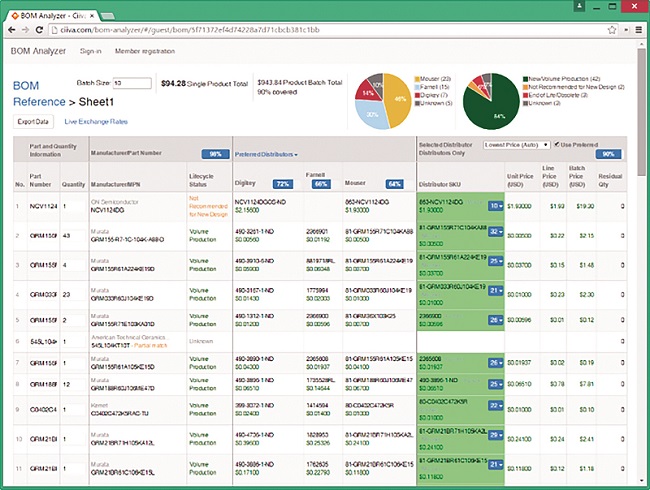The image size is (650, 490).
Task: Click the Digikey 72% coverage badge
Action: coord(283,184)
